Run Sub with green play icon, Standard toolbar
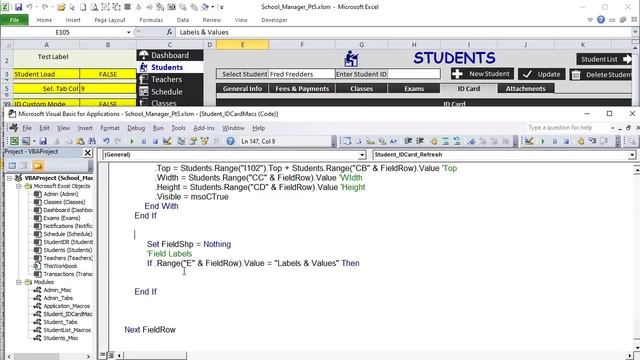The height and width of the screenshot is (360, 640). pos(132,141)
